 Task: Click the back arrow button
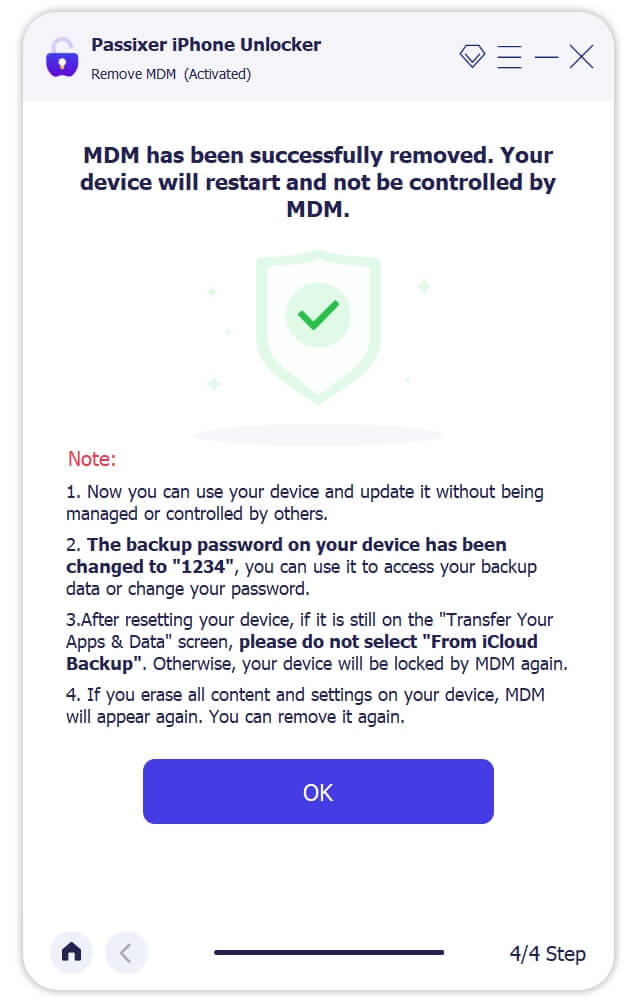[126, 953]
